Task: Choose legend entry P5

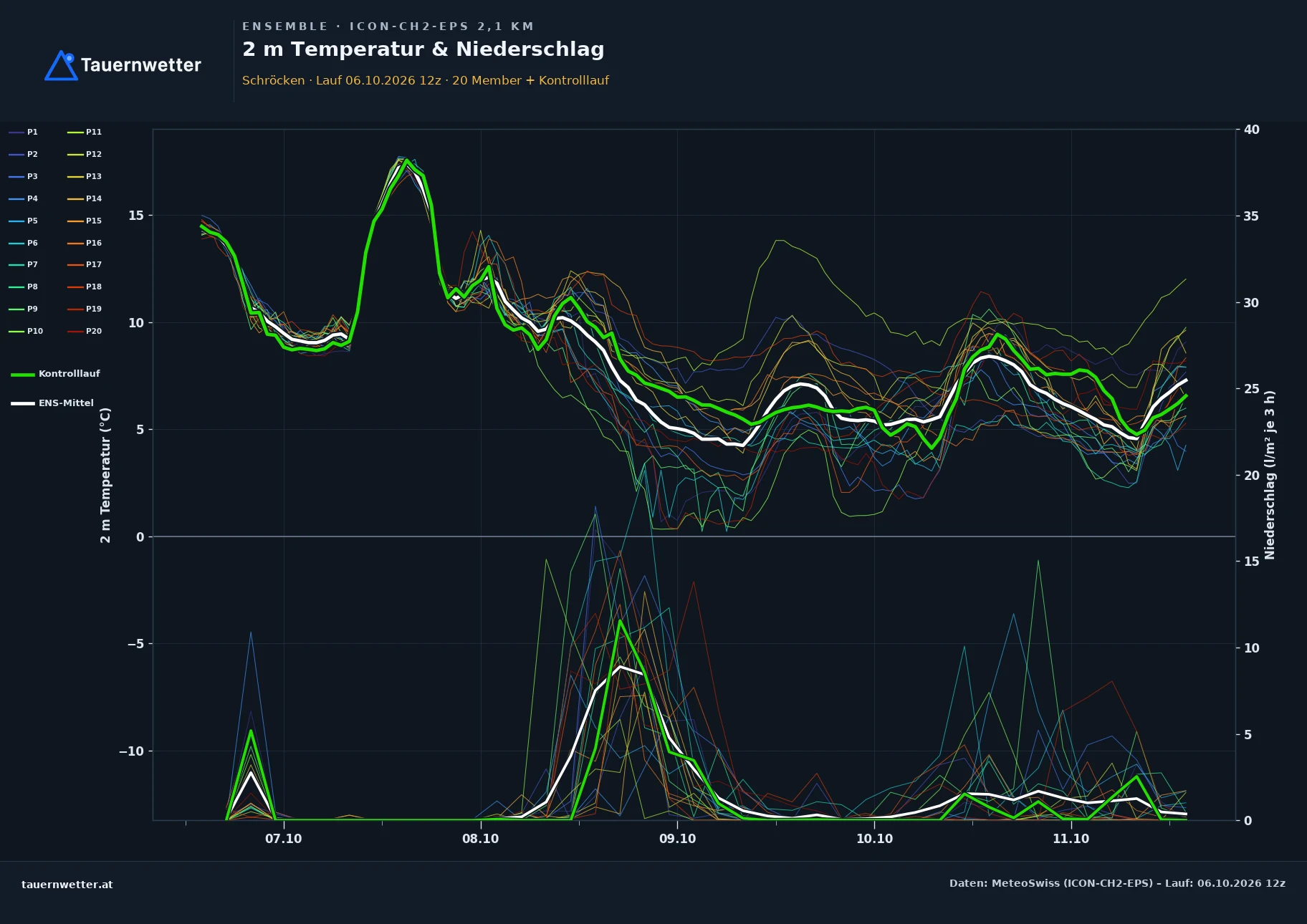Action: pyautogui.click(x=24, y=221)
